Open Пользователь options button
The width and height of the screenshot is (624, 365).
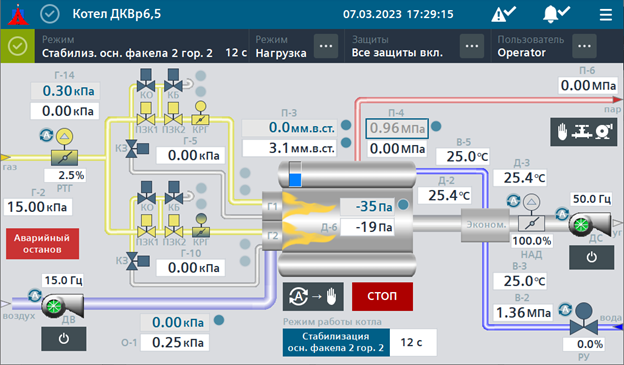[x=584, y=46]
